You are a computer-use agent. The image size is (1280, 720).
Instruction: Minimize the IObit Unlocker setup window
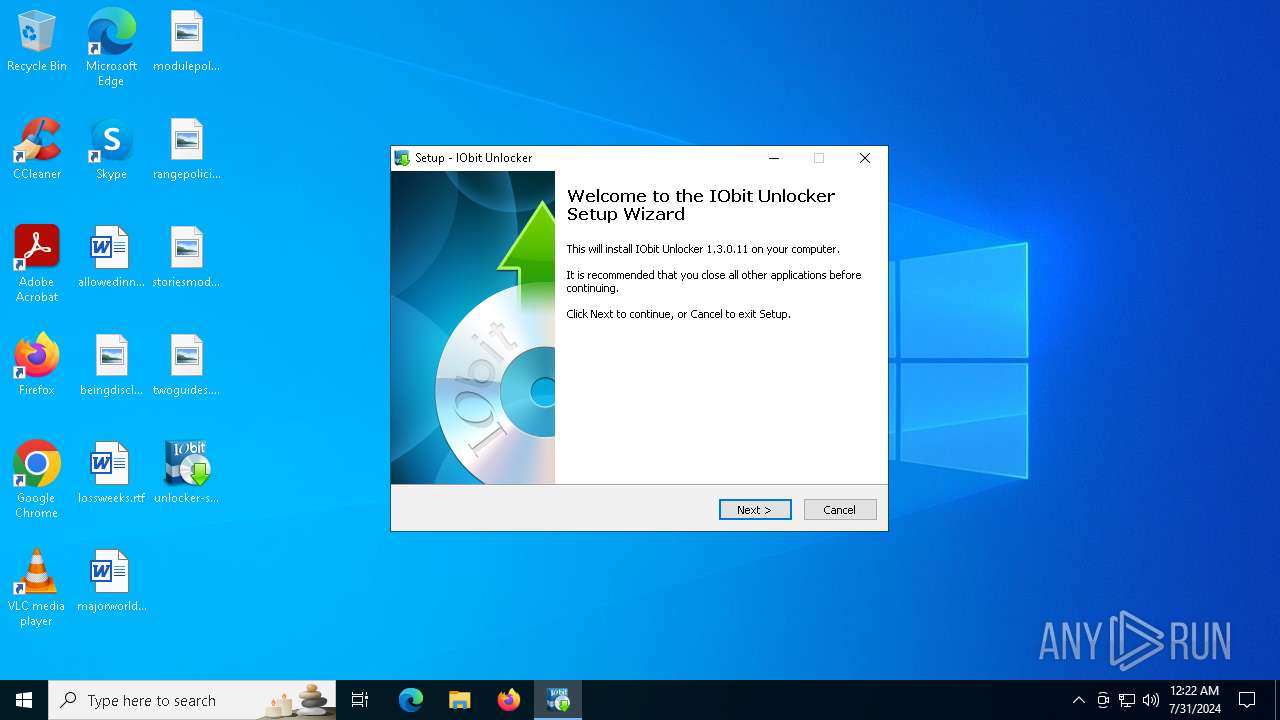774,158
